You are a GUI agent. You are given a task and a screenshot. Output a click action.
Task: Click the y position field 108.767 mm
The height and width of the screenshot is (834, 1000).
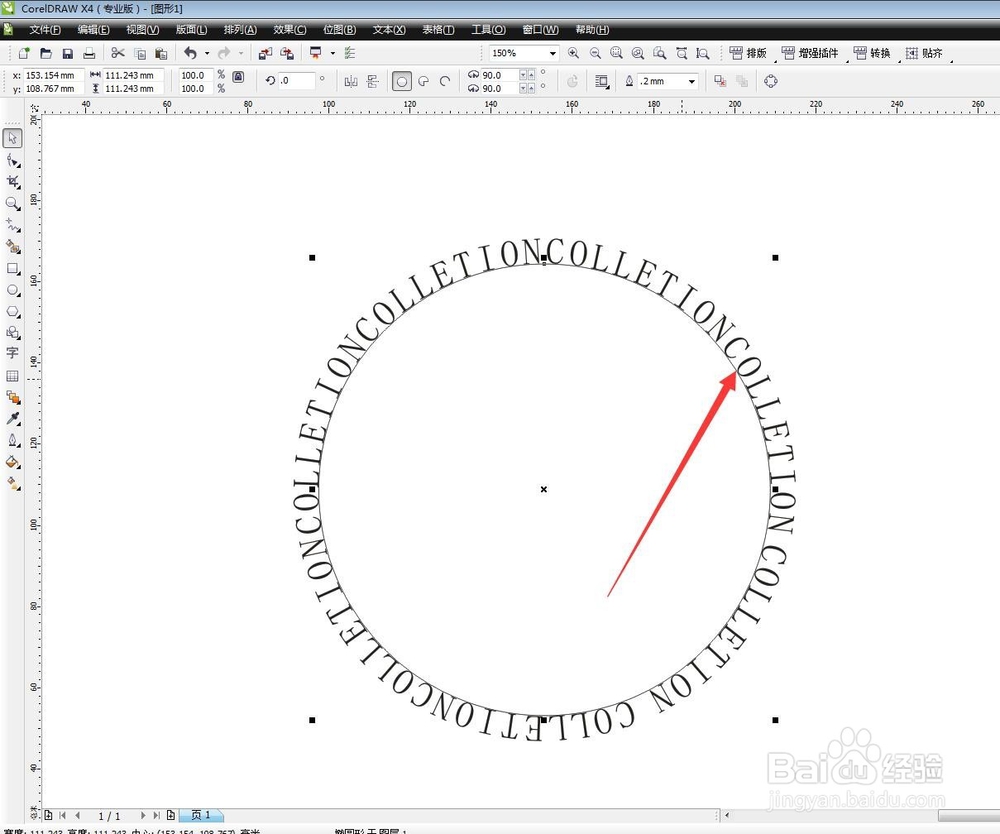click(54, 89)
